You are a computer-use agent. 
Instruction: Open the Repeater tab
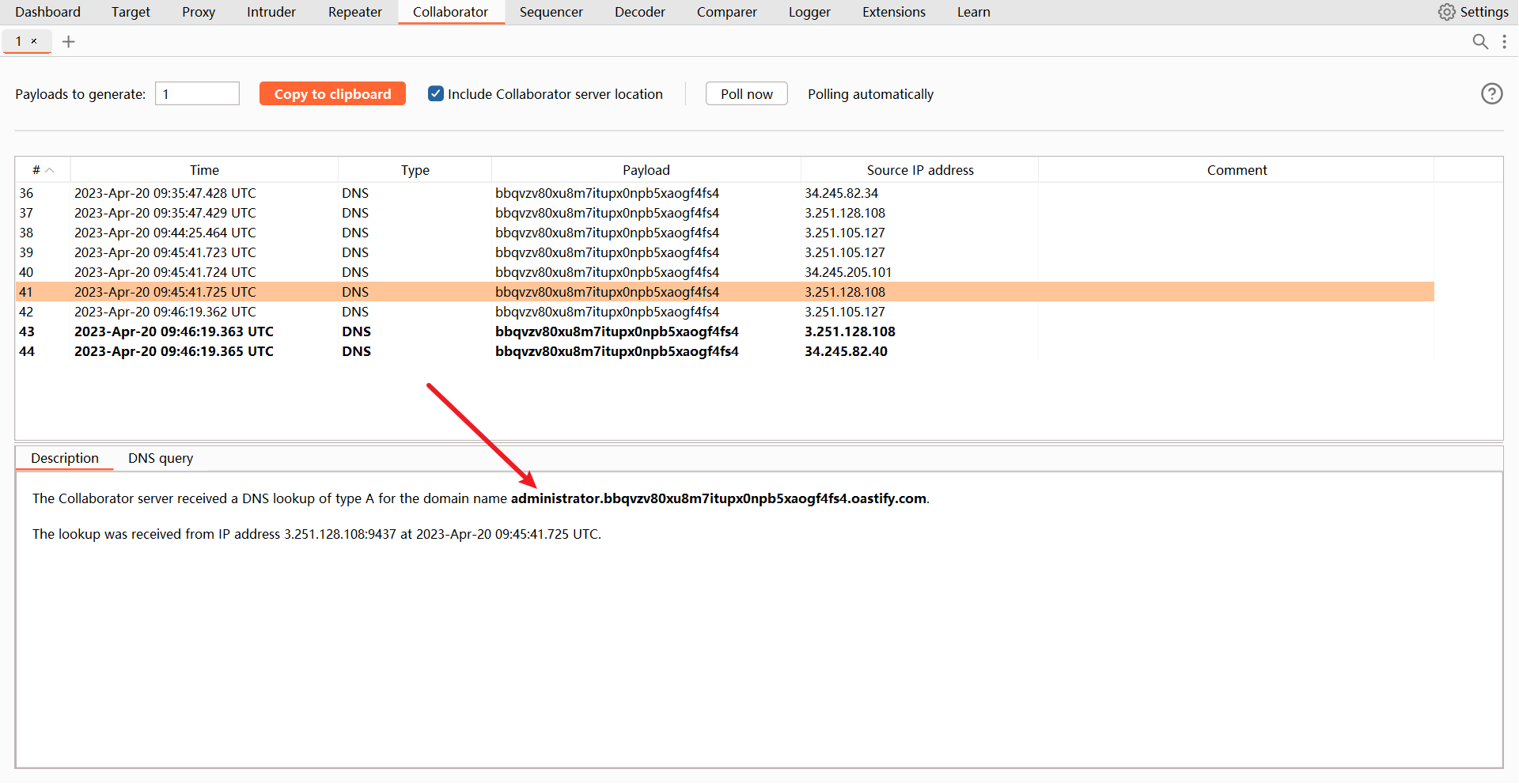coord(354,12)
